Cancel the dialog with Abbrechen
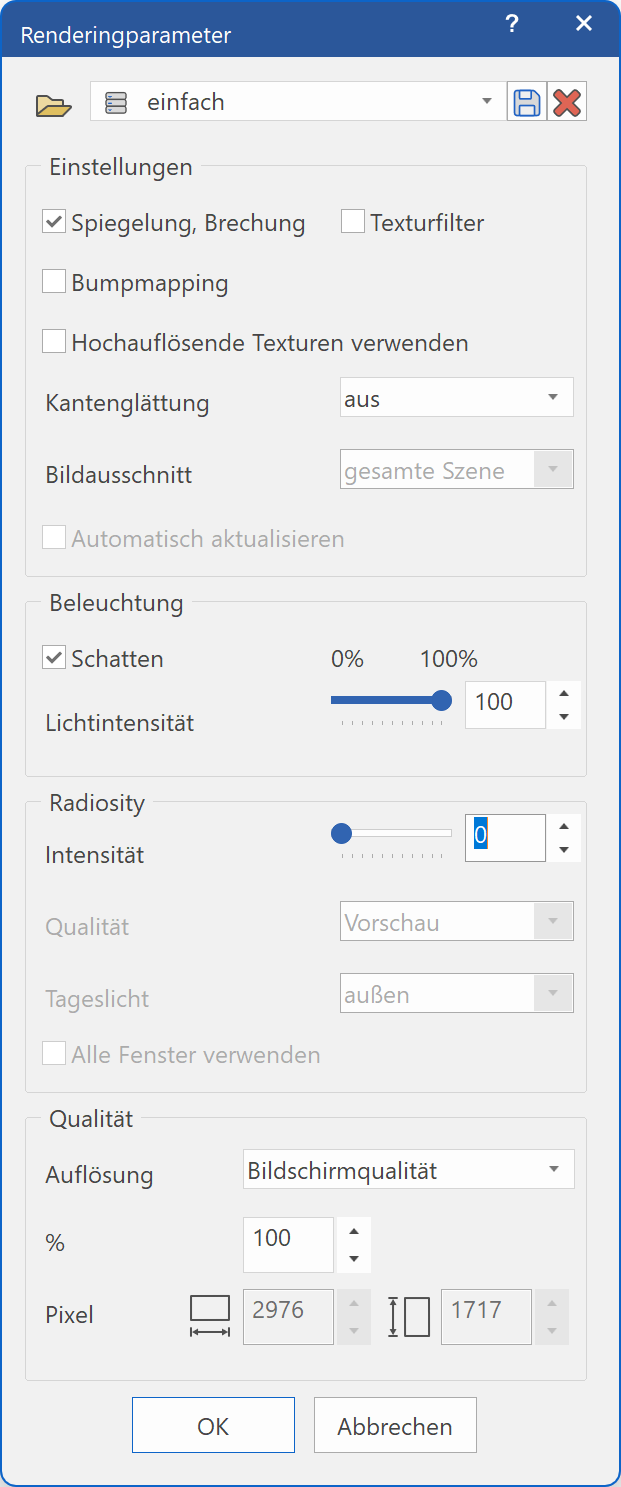The width and height of the screenshot is (621, 1487). tap(395, 1424)
